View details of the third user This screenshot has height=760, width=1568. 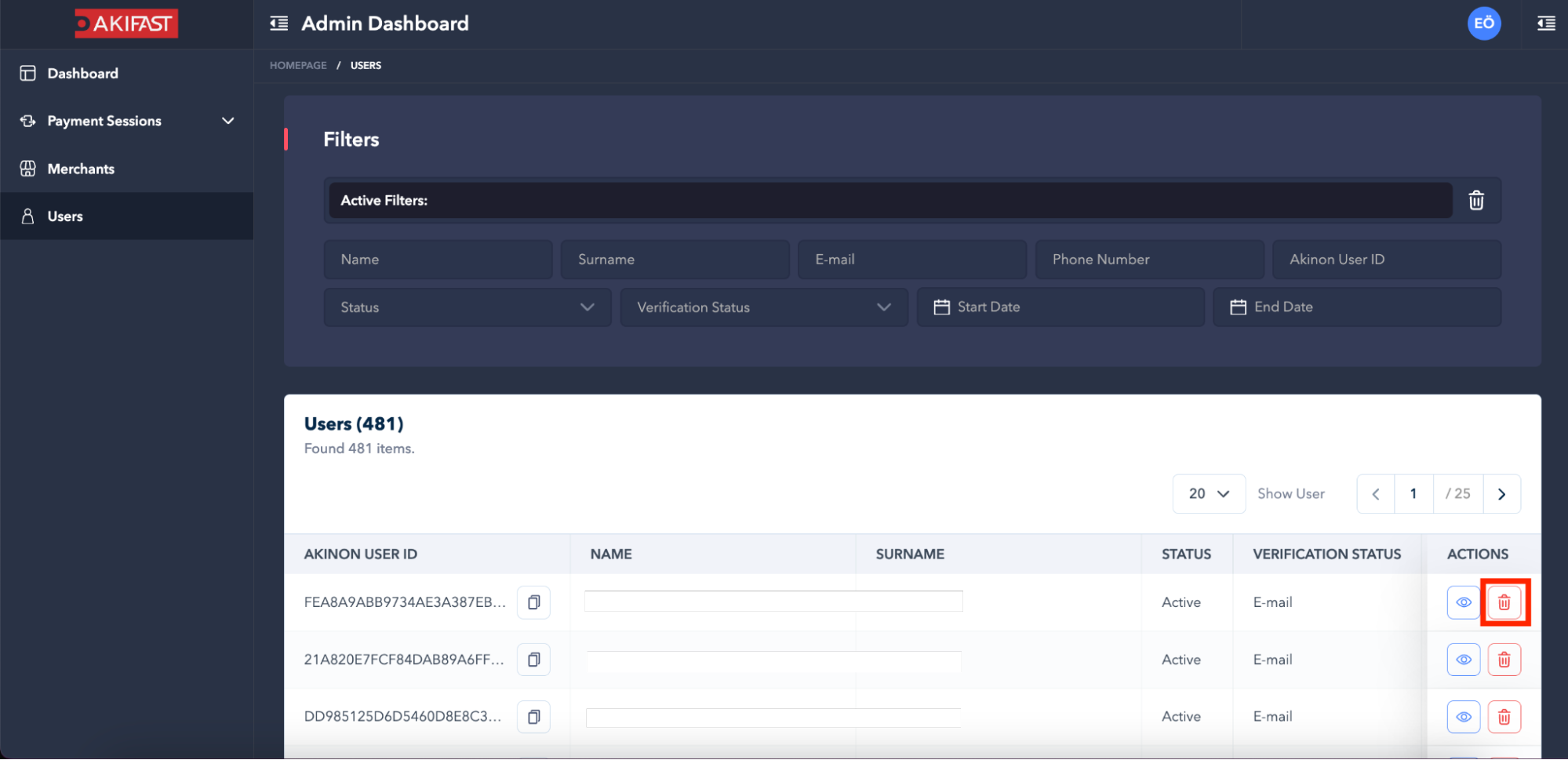pos(1463,717)
